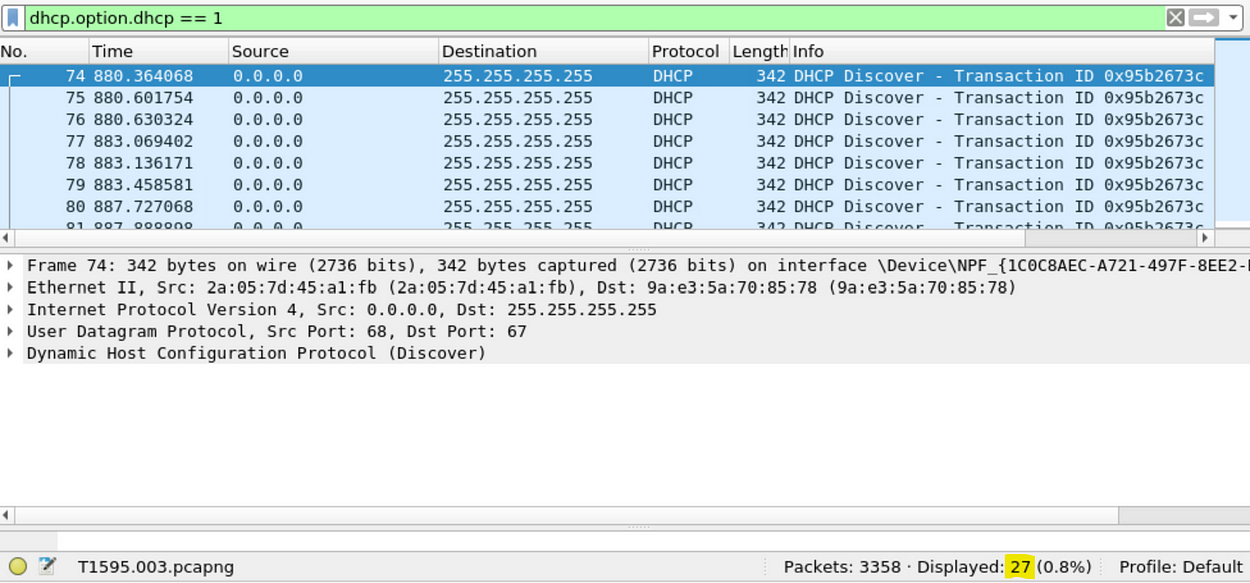The width and height of the screenshot is (1250, 583).
Task: Click time value 887.727068
Action: click(143, 207)
